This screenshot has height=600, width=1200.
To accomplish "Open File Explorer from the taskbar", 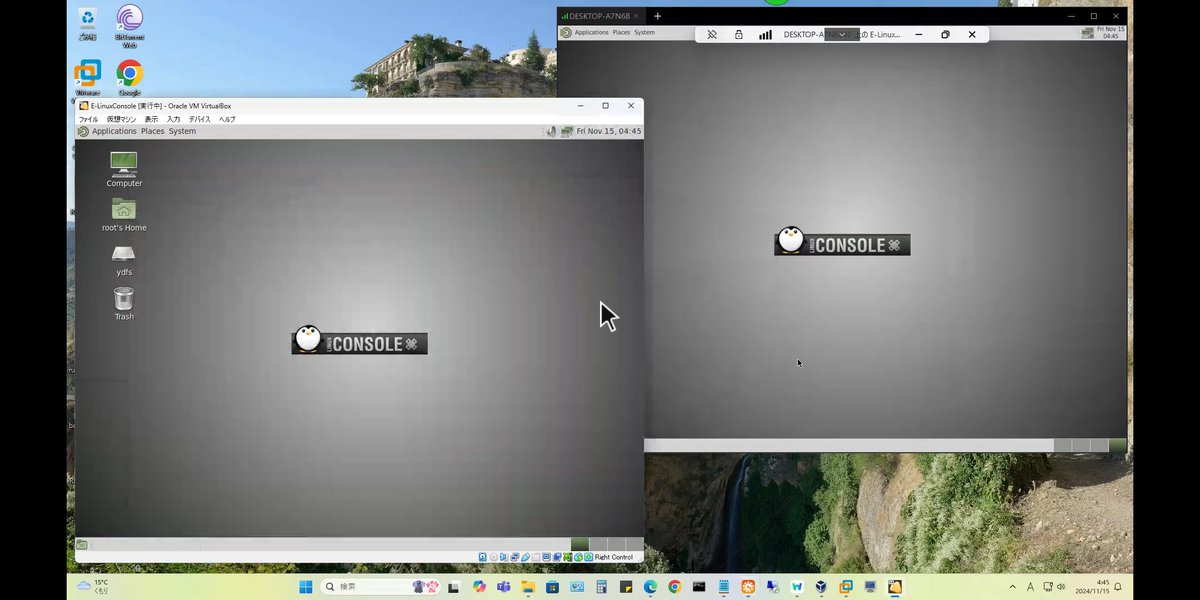I will (x=528, y=587).
